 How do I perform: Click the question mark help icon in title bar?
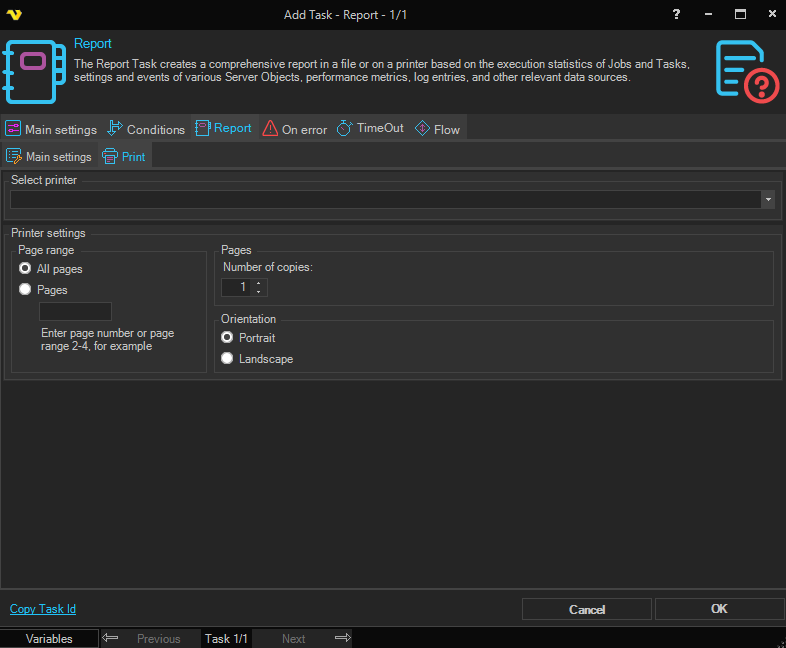pos(676,14)
